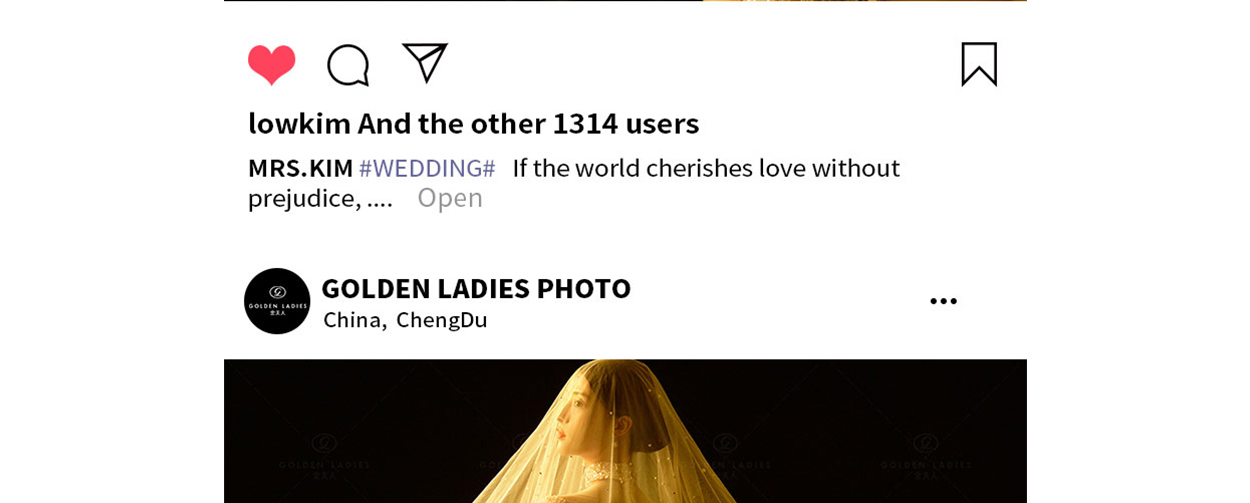Open the MRS.KIM profile from caption
The height and width of the screenshot is (503, 1250).
pos(301,168)
